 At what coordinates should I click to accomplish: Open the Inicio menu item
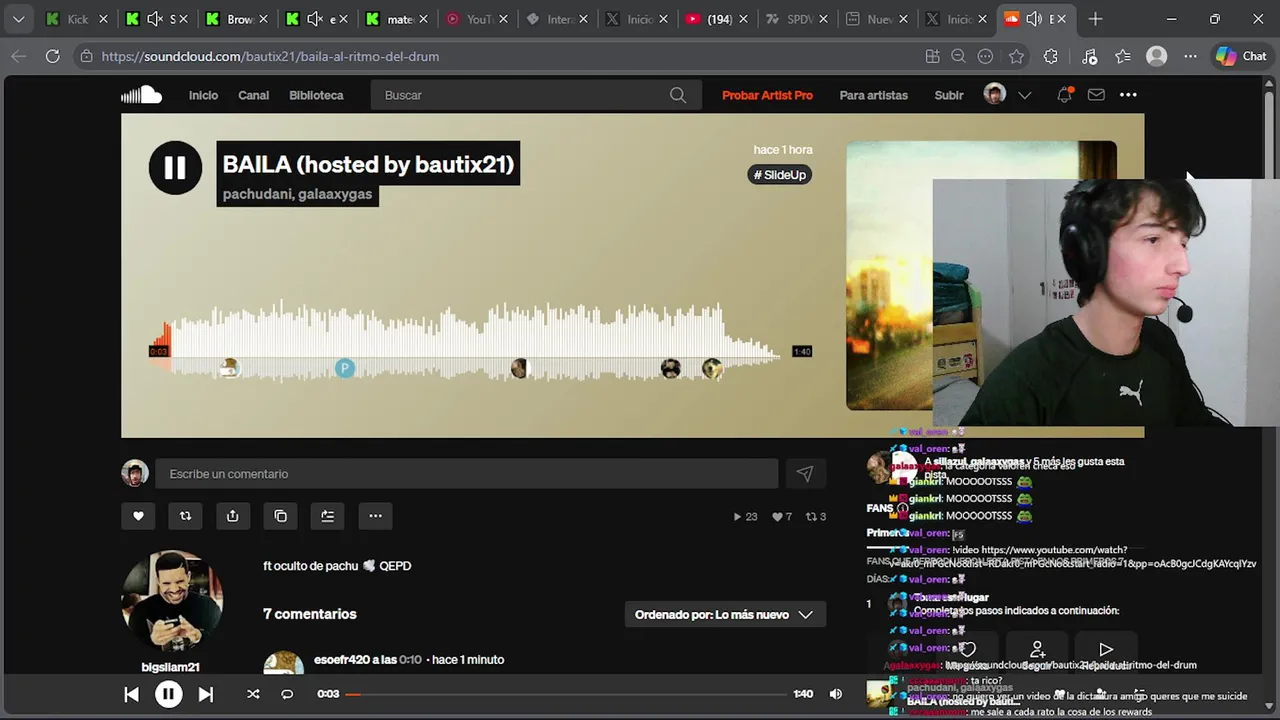203,95
